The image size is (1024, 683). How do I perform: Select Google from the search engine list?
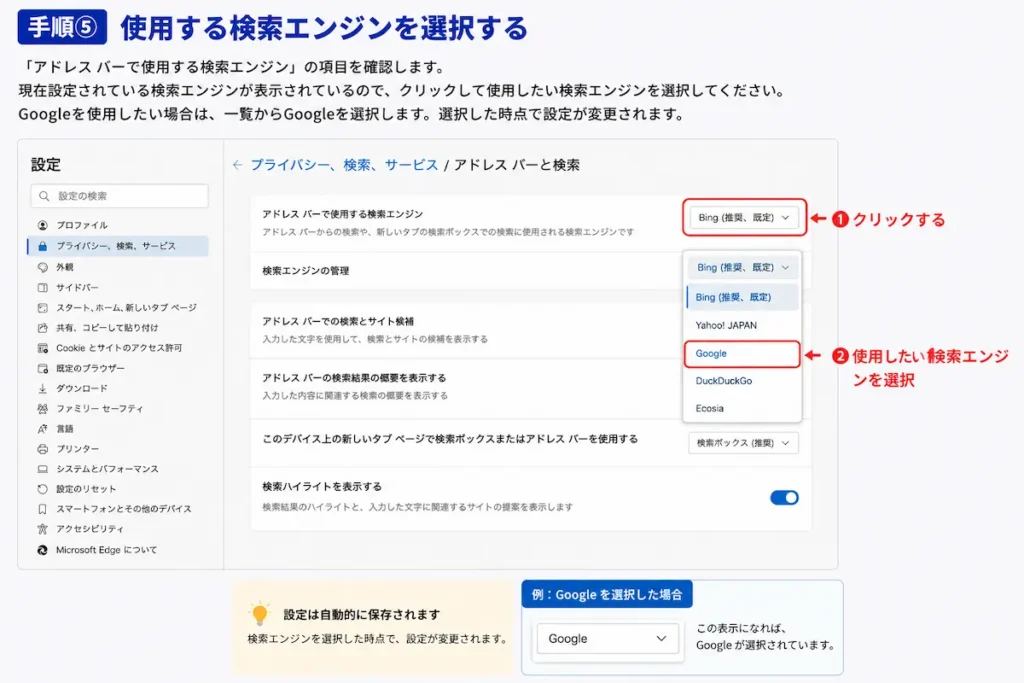743,353
